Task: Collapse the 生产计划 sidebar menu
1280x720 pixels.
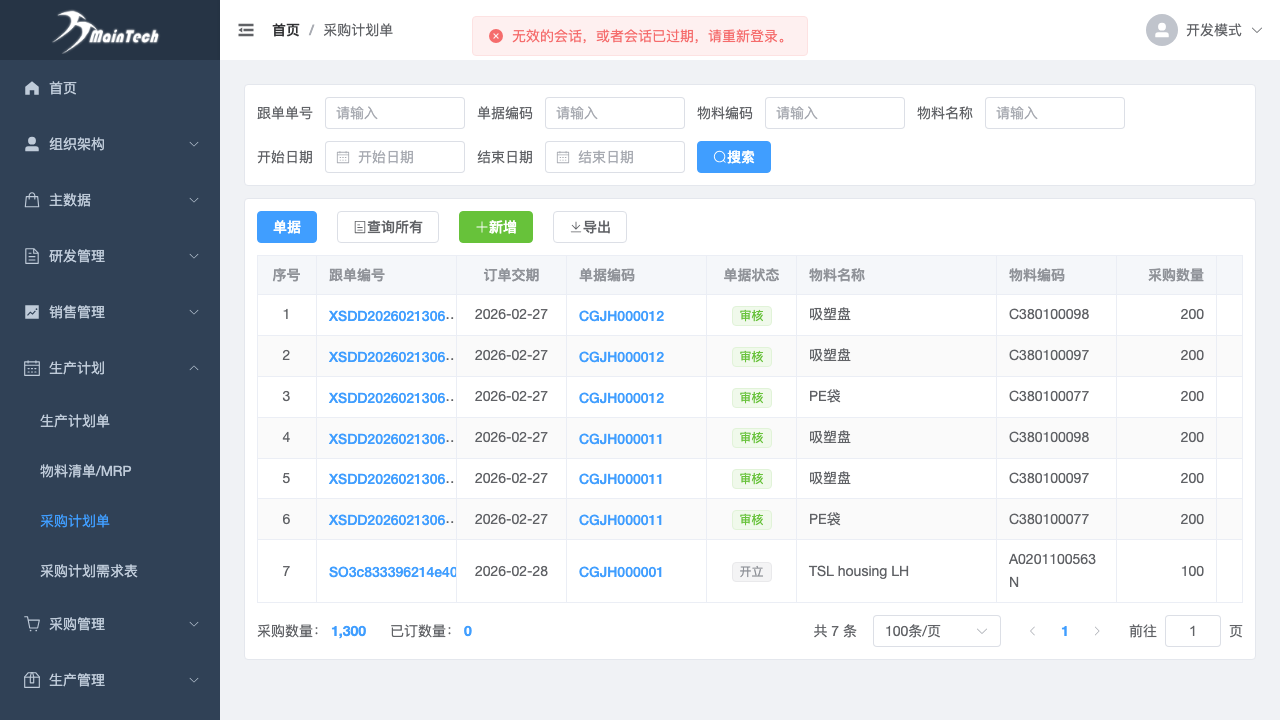Action: [110, 368]
